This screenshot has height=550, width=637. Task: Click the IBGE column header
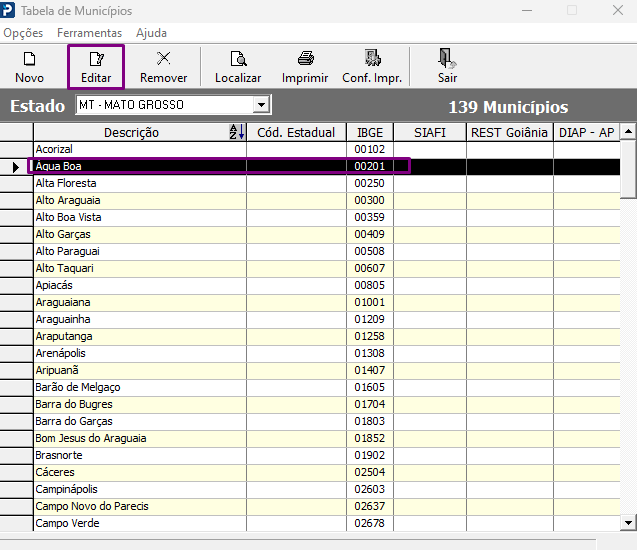point(370,132)
